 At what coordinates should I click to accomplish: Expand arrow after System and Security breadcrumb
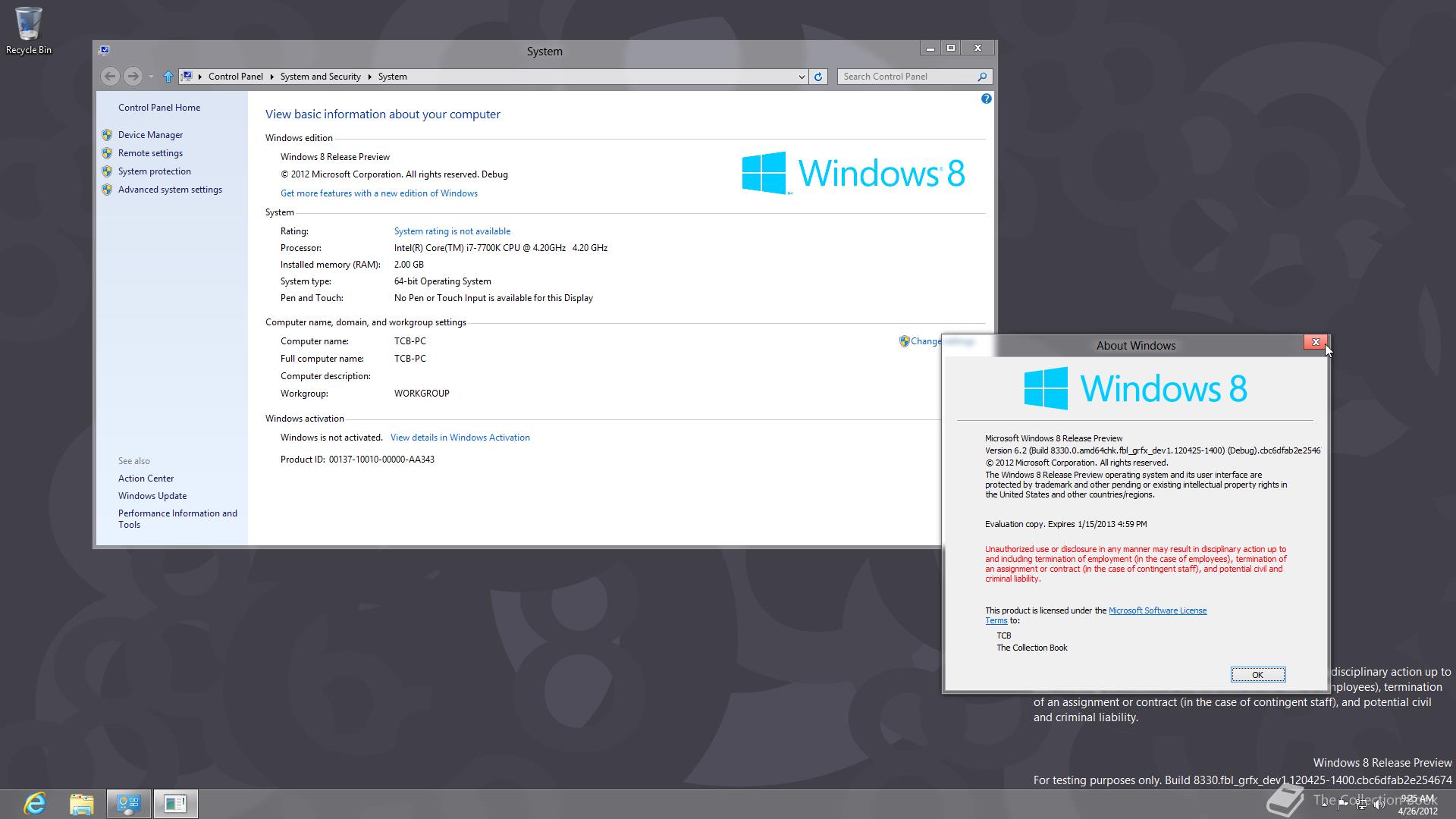pos(370,77)
